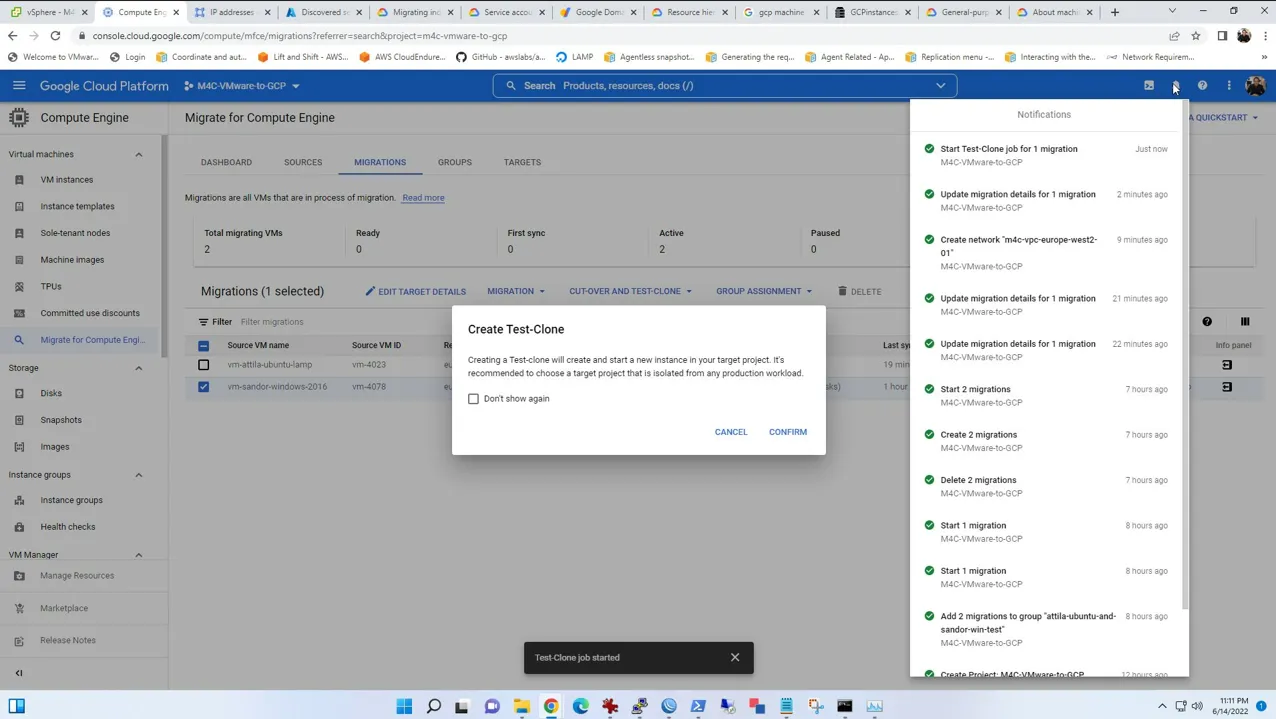The image size is (1276, 719).
Task: Open the header three-dot settings menu
Action: [x=1229, y=86]
